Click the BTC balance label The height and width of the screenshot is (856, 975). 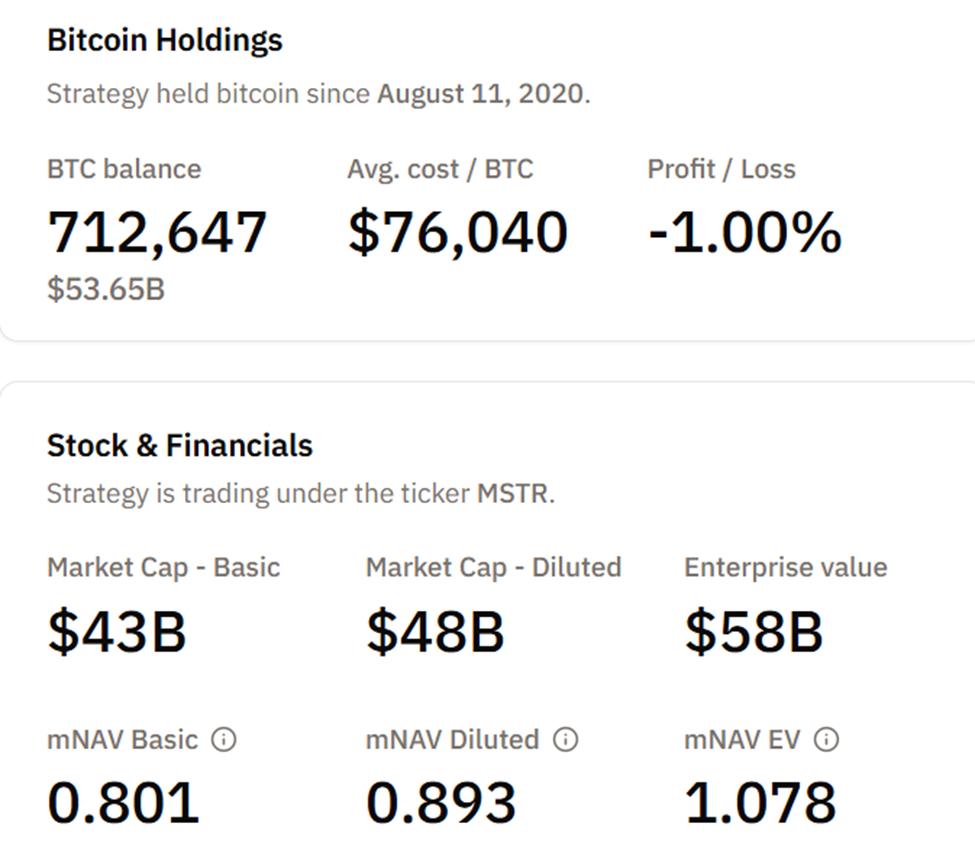pyautogui.click(x=123, y=169)
